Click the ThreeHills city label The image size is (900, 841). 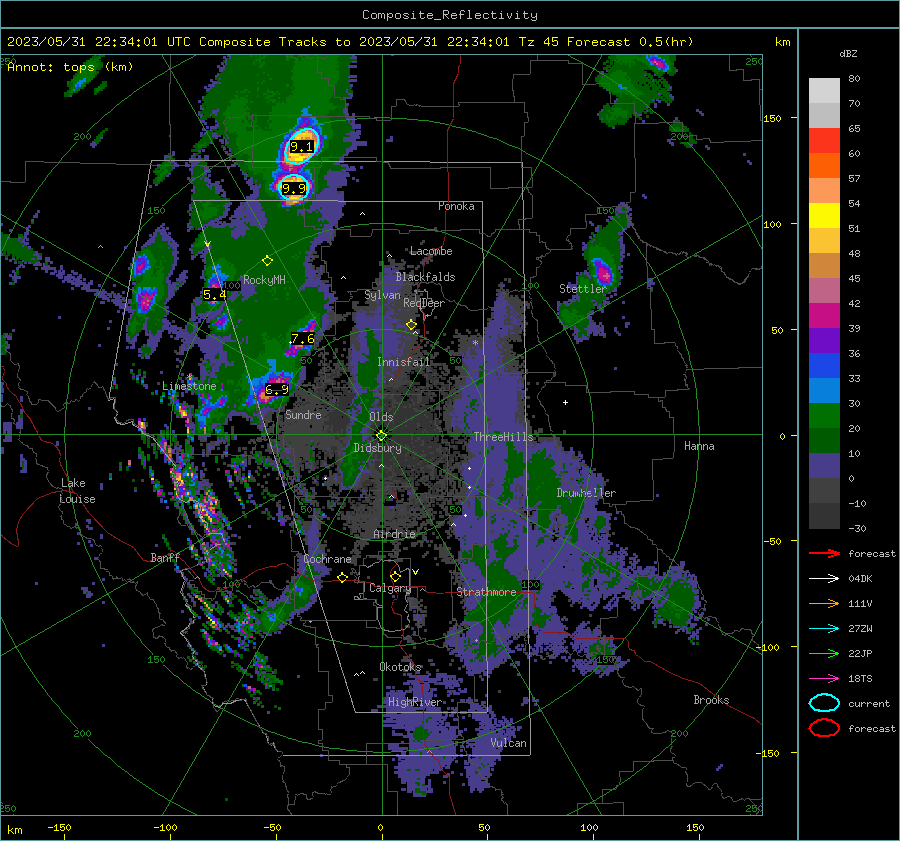(503, 437)
